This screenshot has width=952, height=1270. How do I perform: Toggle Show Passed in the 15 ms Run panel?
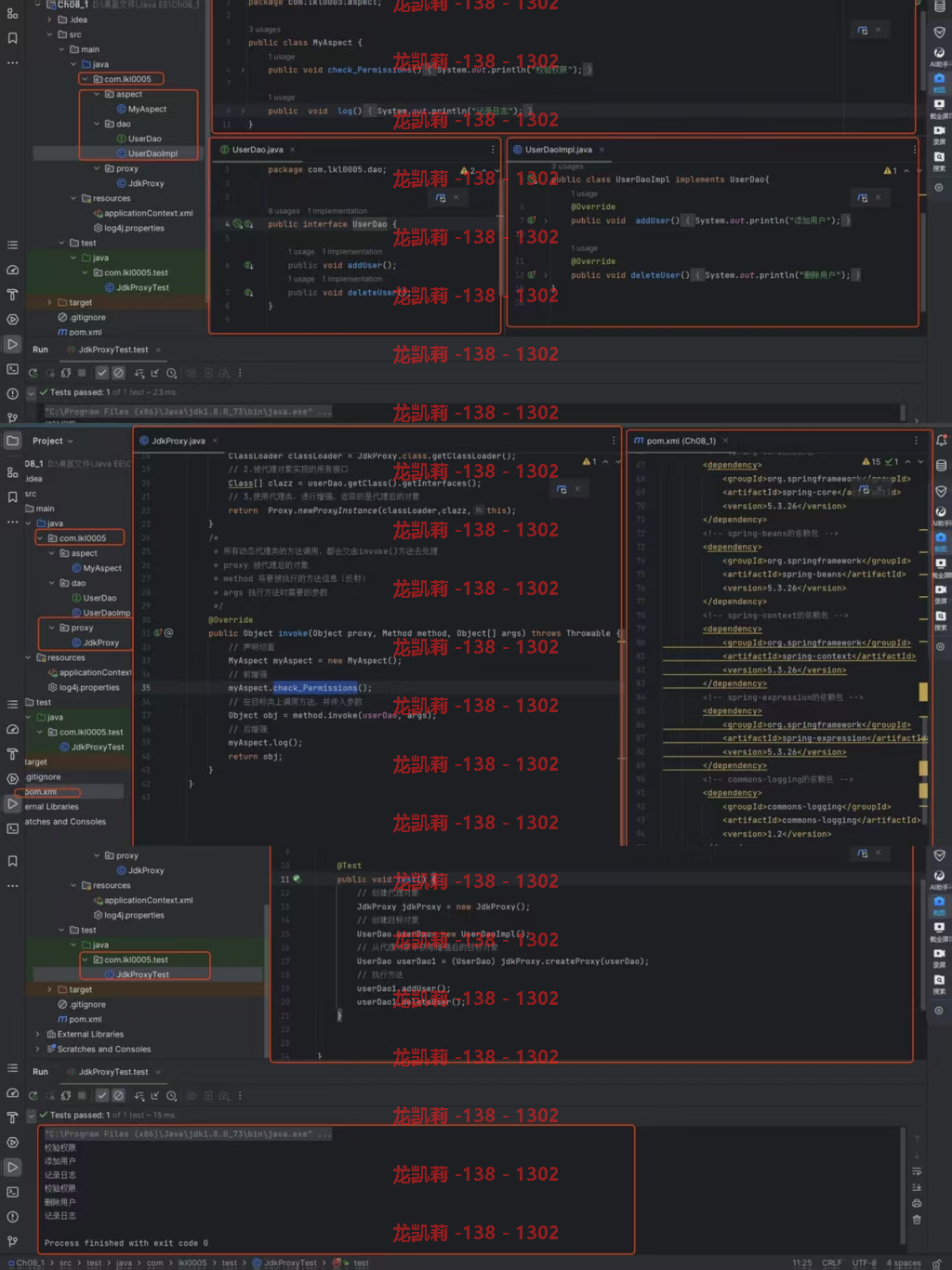102,1096
